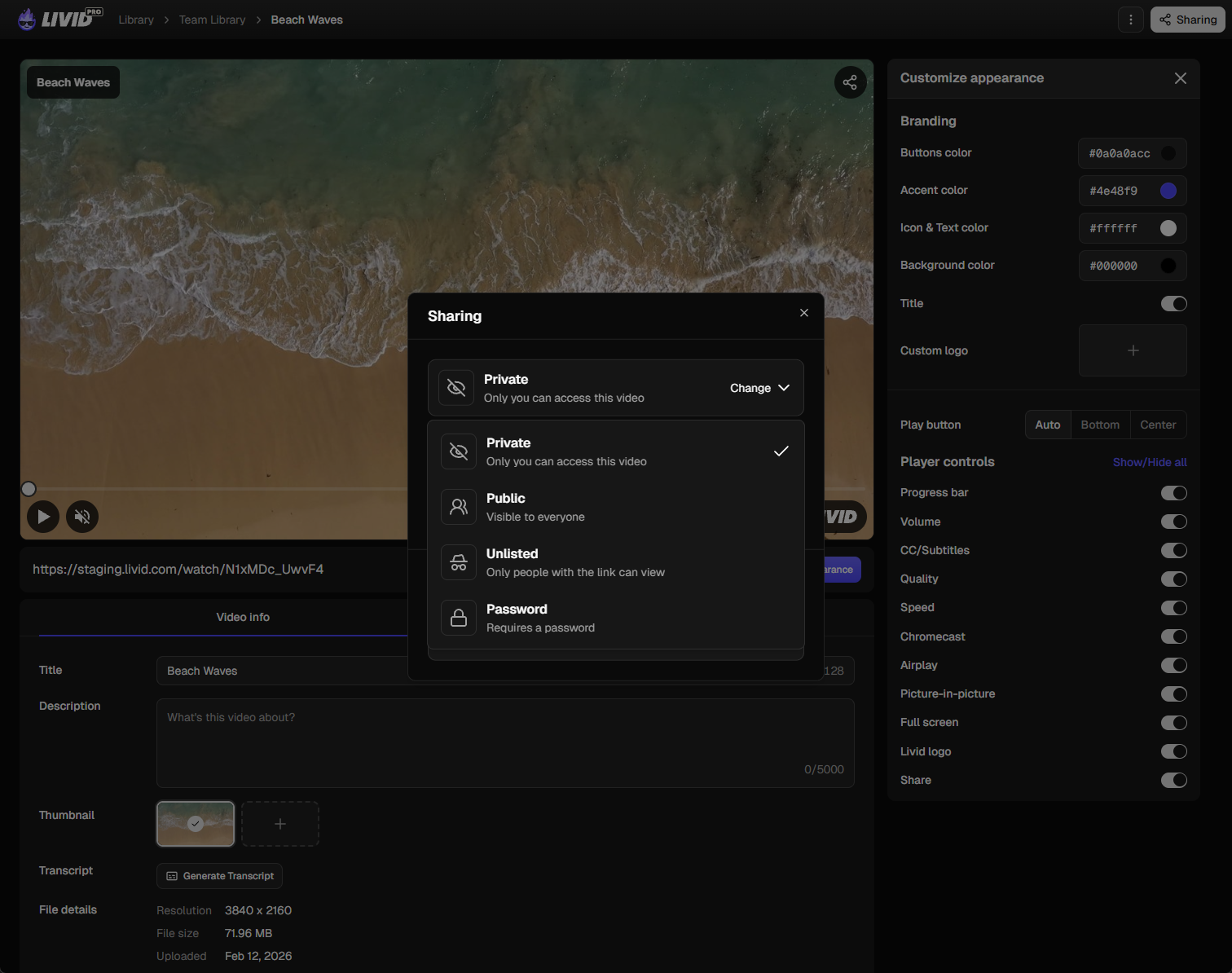The image size is (1232, 973).
Task: Open the Accent color swatch picker
Action: 1168,191
